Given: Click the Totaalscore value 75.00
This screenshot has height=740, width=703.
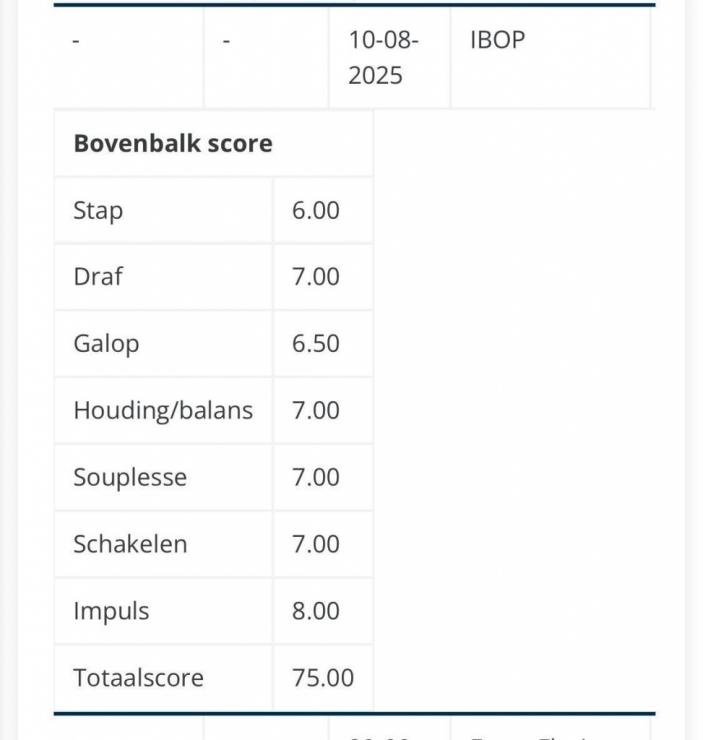Looking at the screenshot, I should 323,678.
